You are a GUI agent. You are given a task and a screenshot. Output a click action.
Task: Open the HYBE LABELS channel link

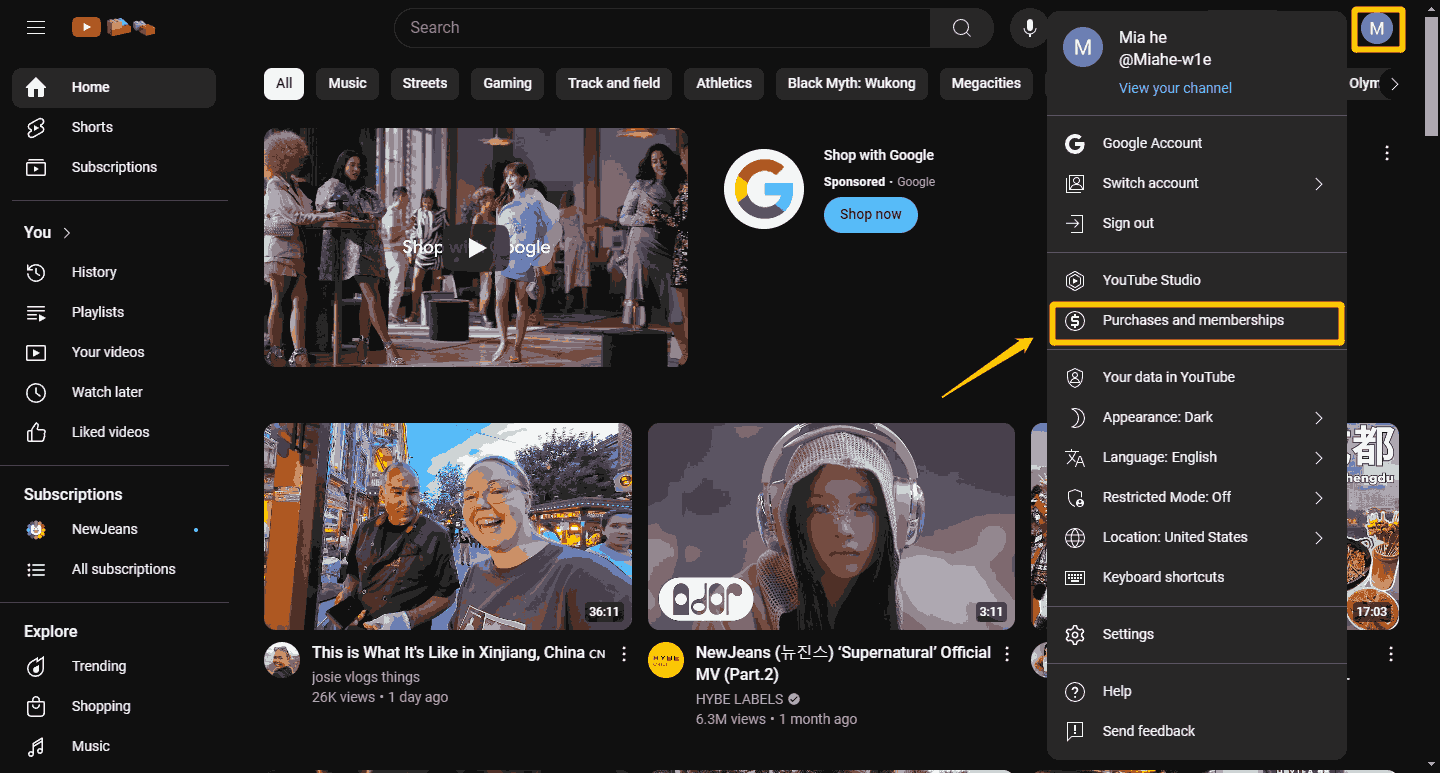coord(740,699)
